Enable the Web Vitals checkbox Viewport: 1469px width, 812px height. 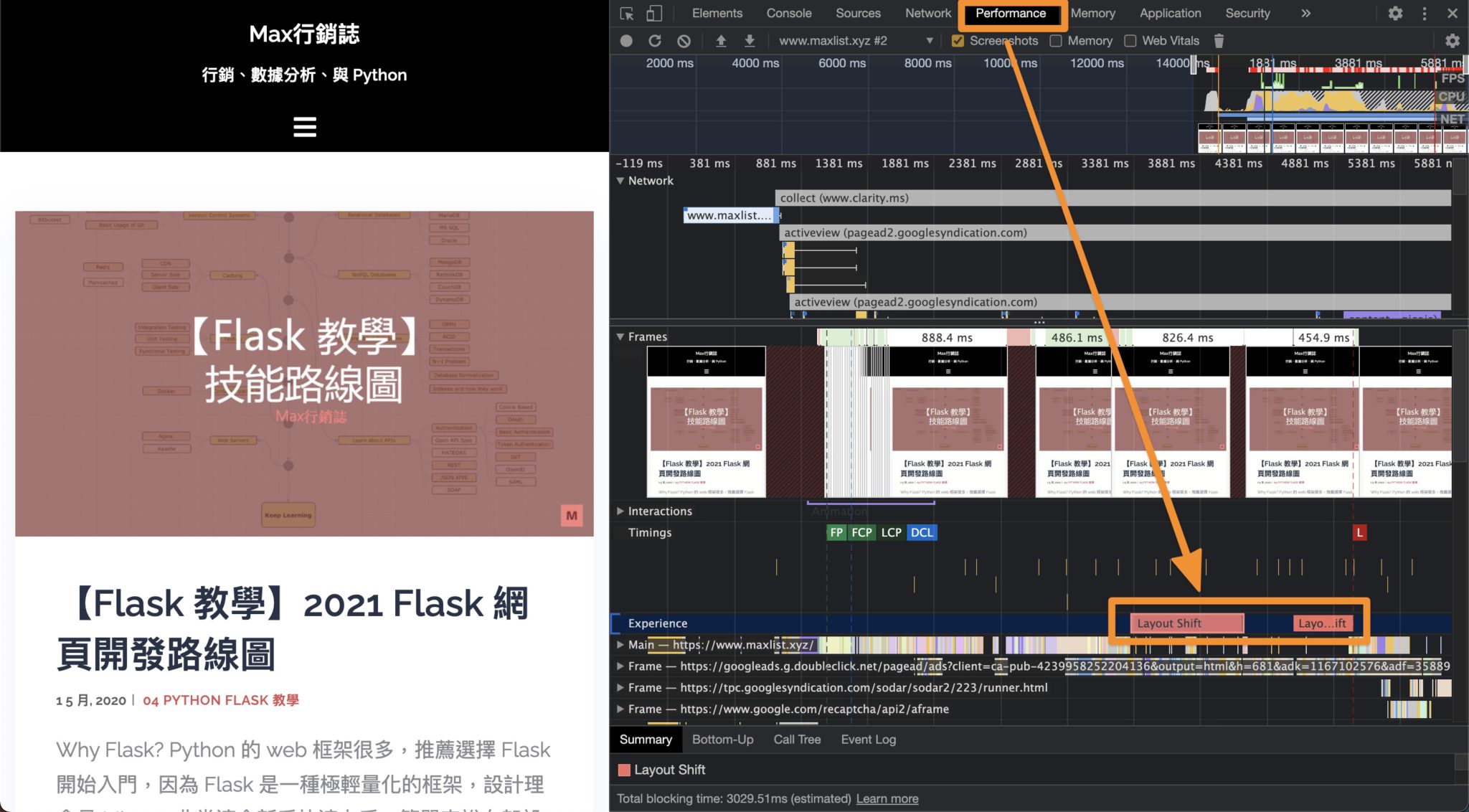[1130, 41]
